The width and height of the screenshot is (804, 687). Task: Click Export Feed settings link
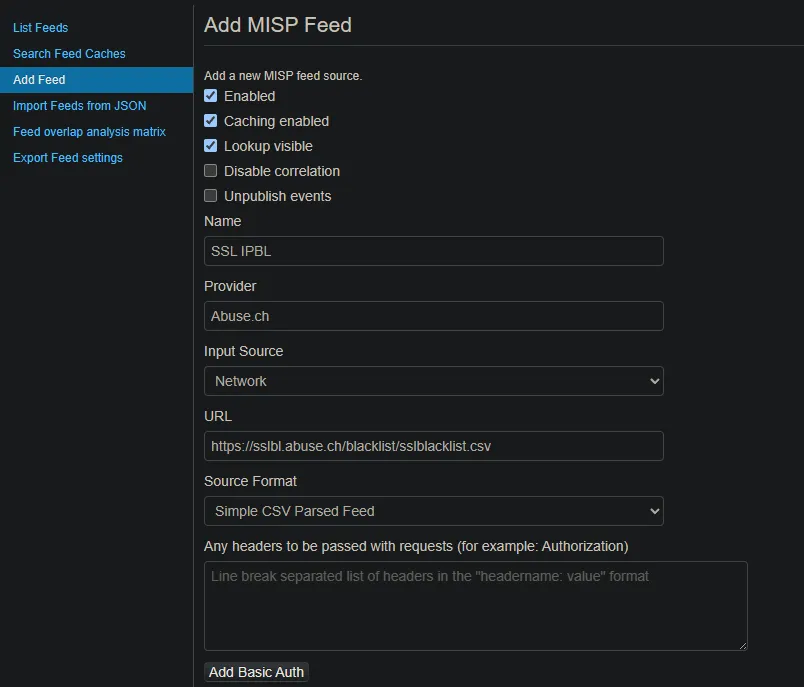point(68,158)
